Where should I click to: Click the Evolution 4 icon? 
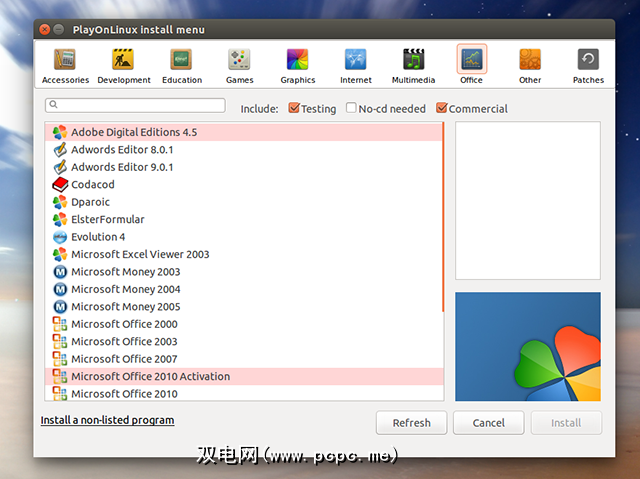pos(60,237)
